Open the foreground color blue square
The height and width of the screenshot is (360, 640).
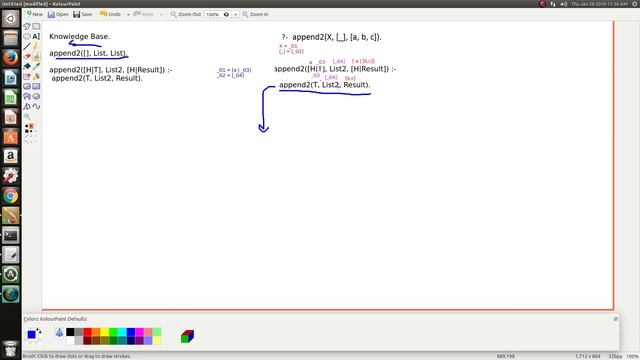pos(31,335)
